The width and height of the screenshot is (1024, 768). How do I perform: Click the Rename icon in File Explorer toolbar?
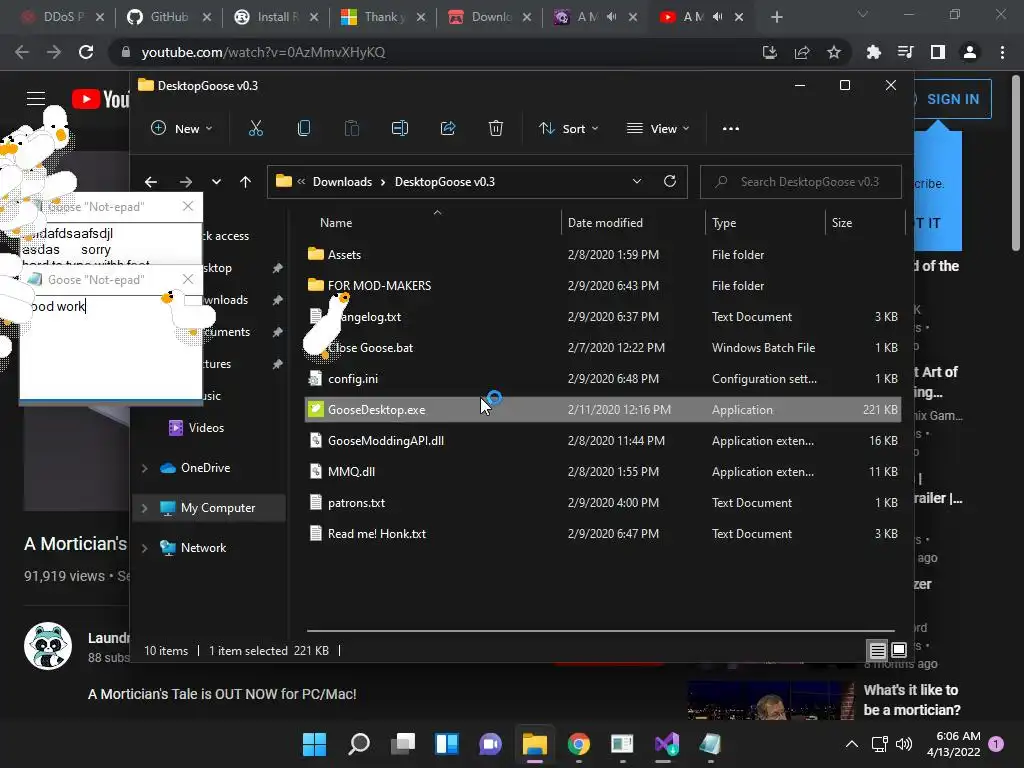click(400, 129)
